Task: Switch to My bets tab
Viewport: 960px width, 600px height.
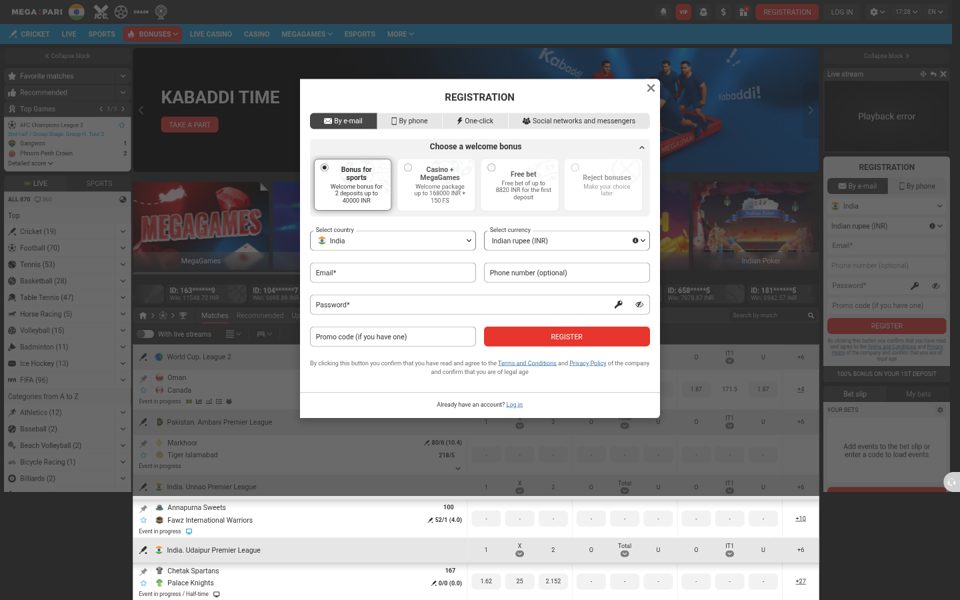Action: [918, 394]
